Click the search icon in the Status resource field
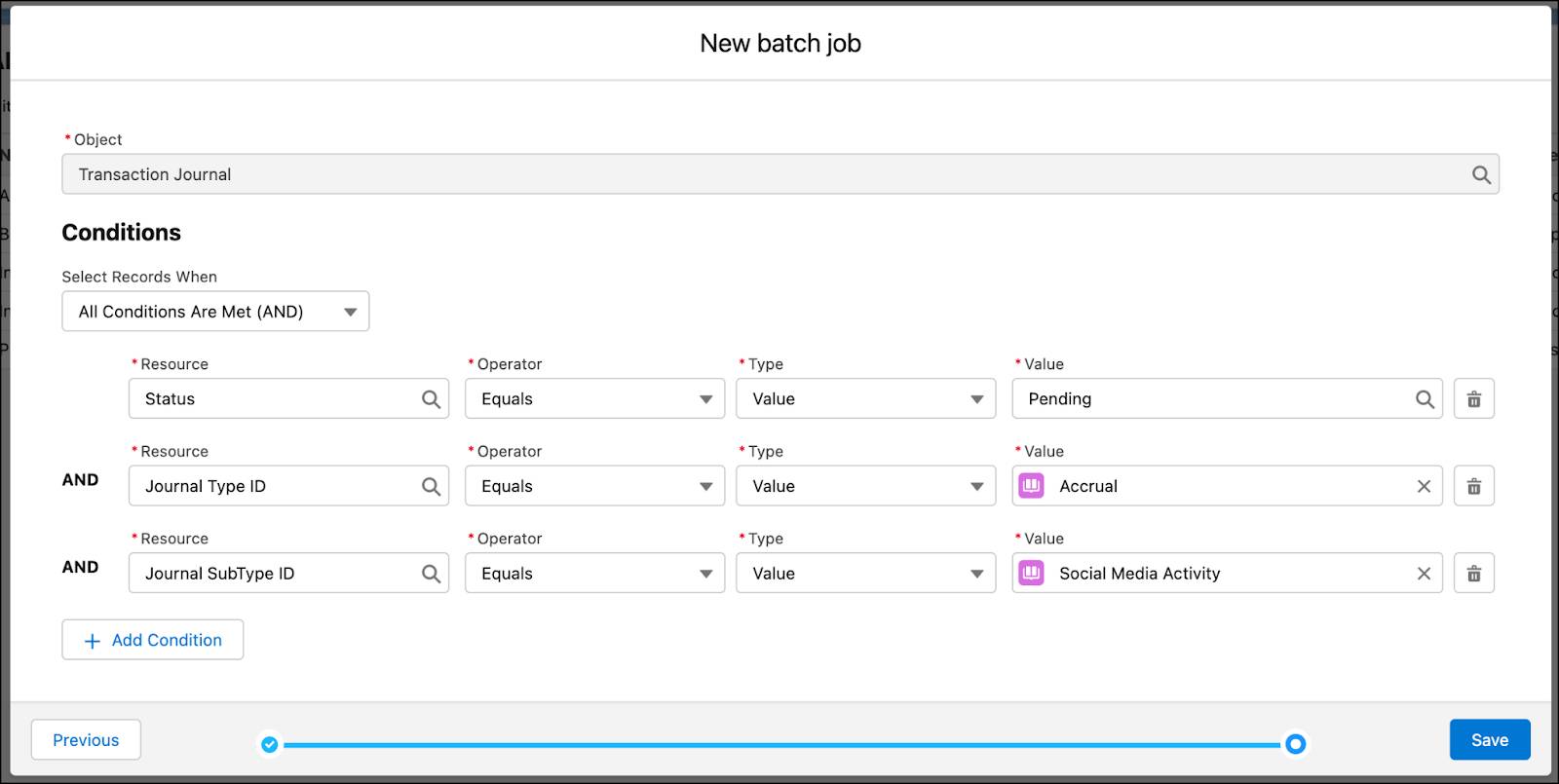The height and width of the screenshot is (784, 1559). point(431,399)
